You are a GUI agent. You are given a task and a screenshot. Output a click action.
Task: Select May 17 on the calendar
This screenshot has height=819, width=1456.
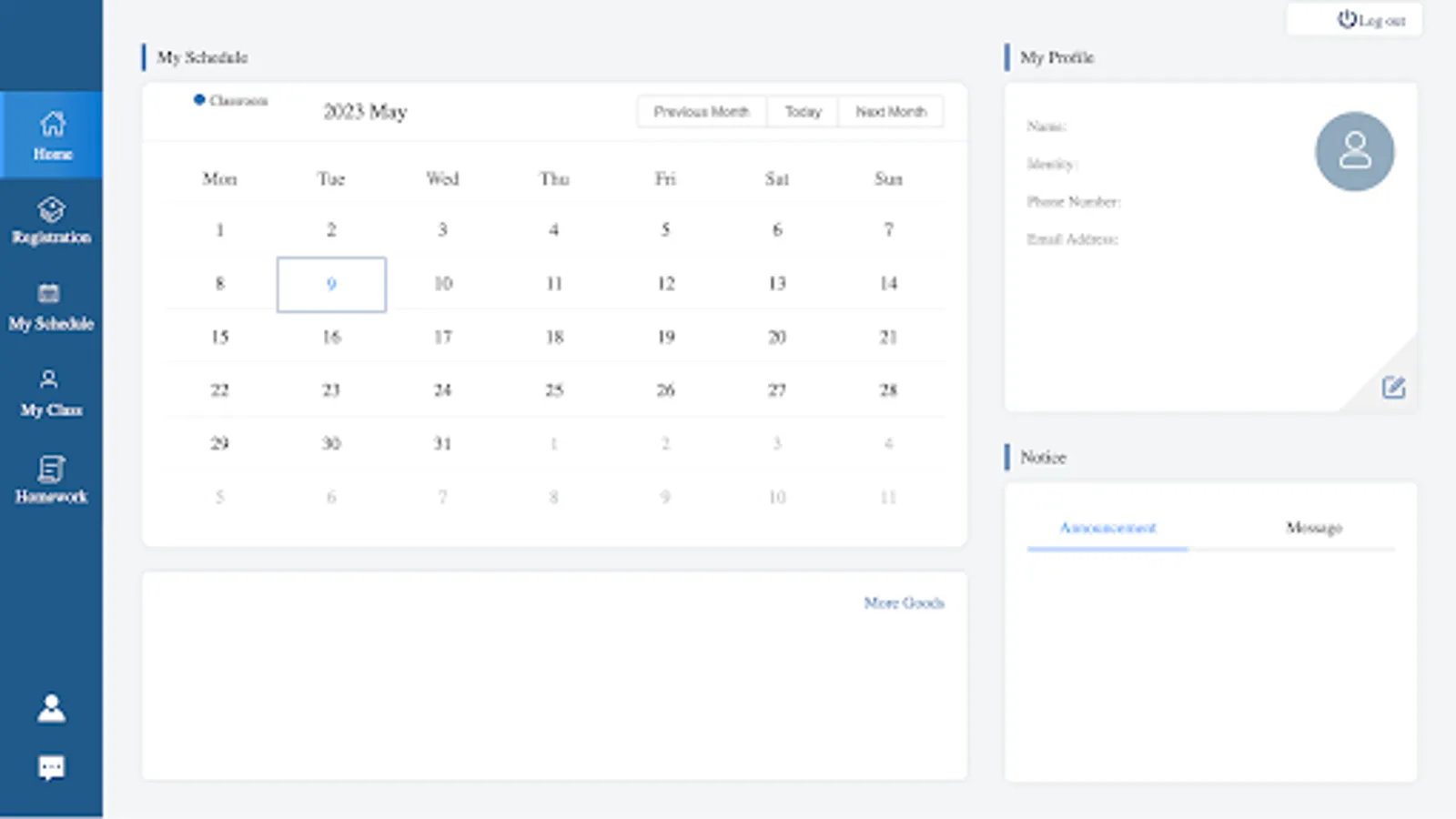[x=443, y=338]
